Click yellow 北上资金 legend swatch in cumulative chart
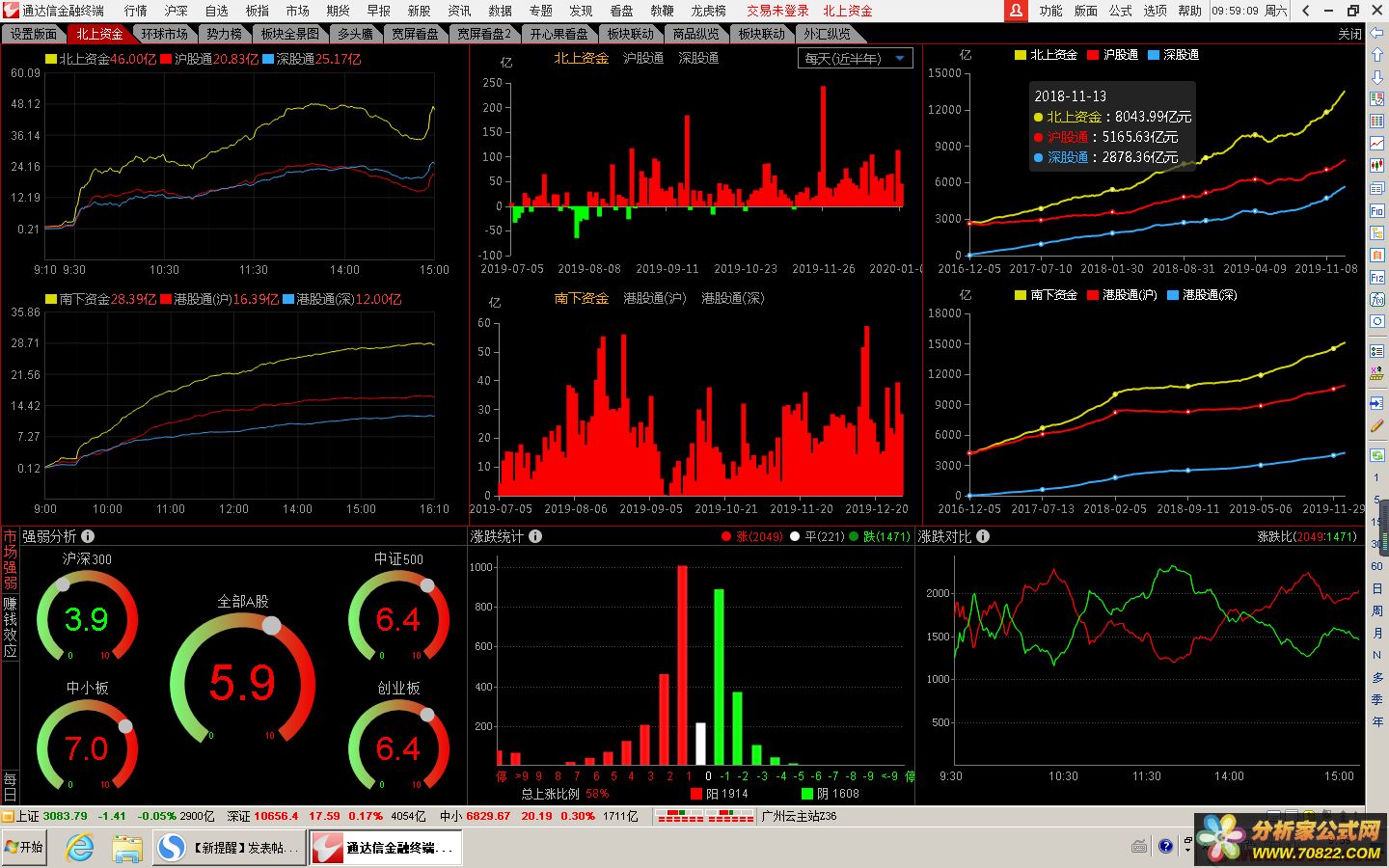This screenshot has width=1389, height=868. tap(1021, 55)
